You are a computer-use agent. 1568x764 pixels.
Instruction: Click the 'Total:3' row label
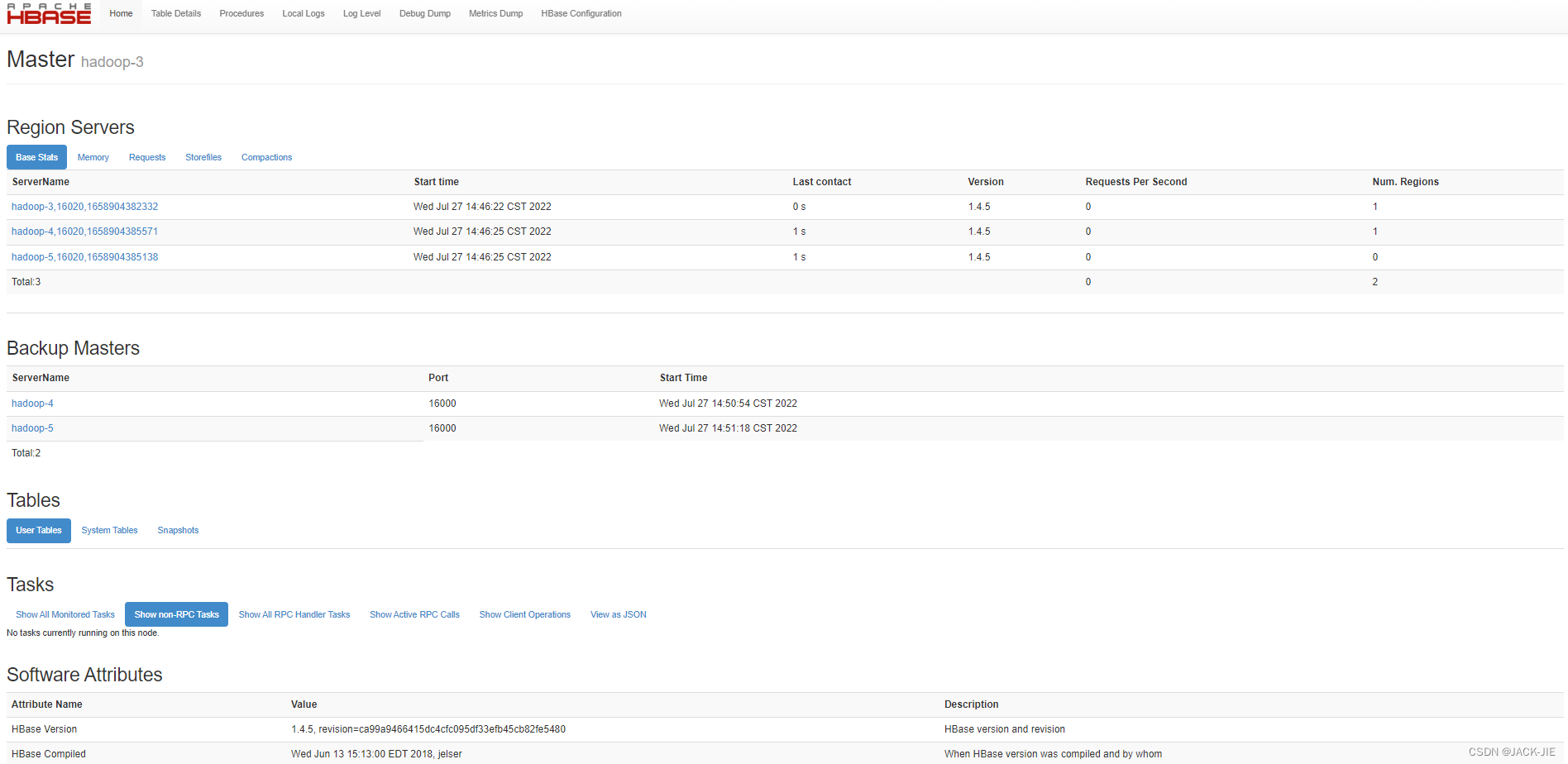tap(26, 282)
